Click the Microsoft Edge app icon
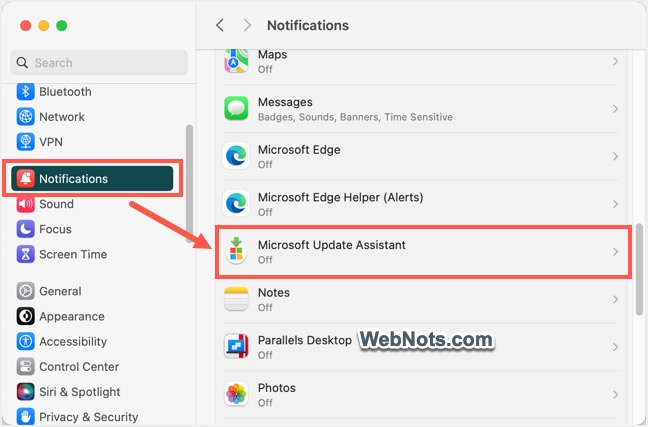 [236, 156]
